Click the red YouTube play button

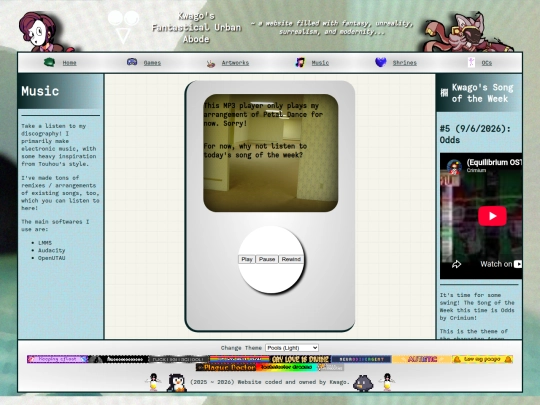pyautogui.click(x=492, y=216)
